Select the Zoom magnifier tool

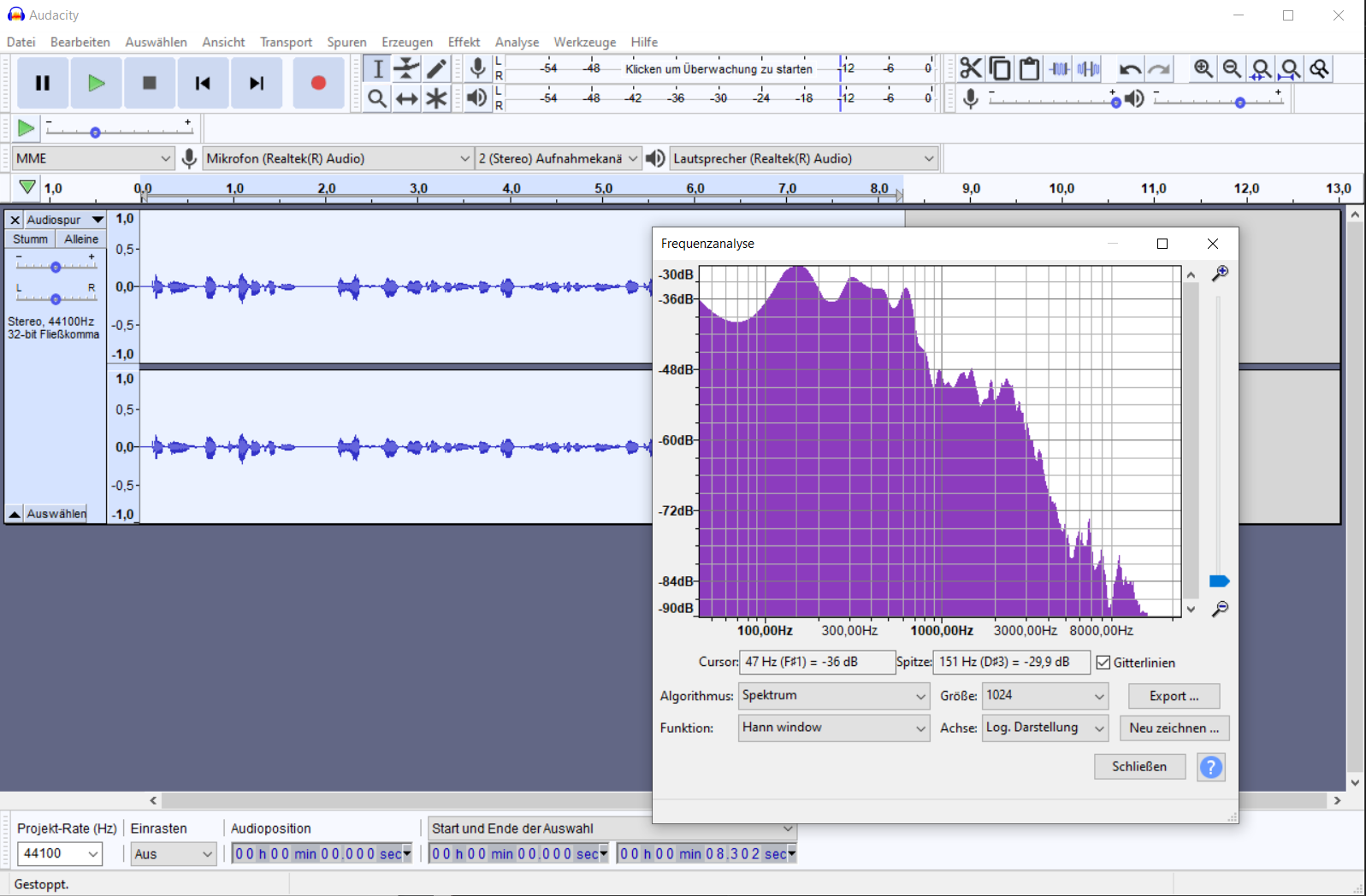tap(377, 98)
